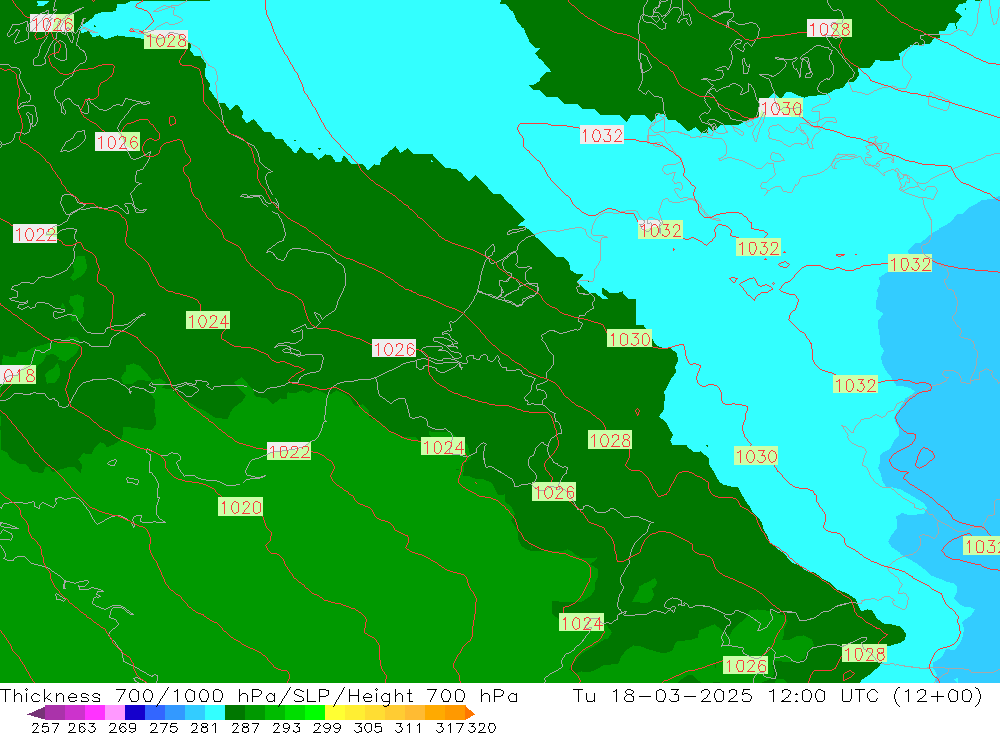
Task: Select the 320 legend value
Action: point(482,727)
